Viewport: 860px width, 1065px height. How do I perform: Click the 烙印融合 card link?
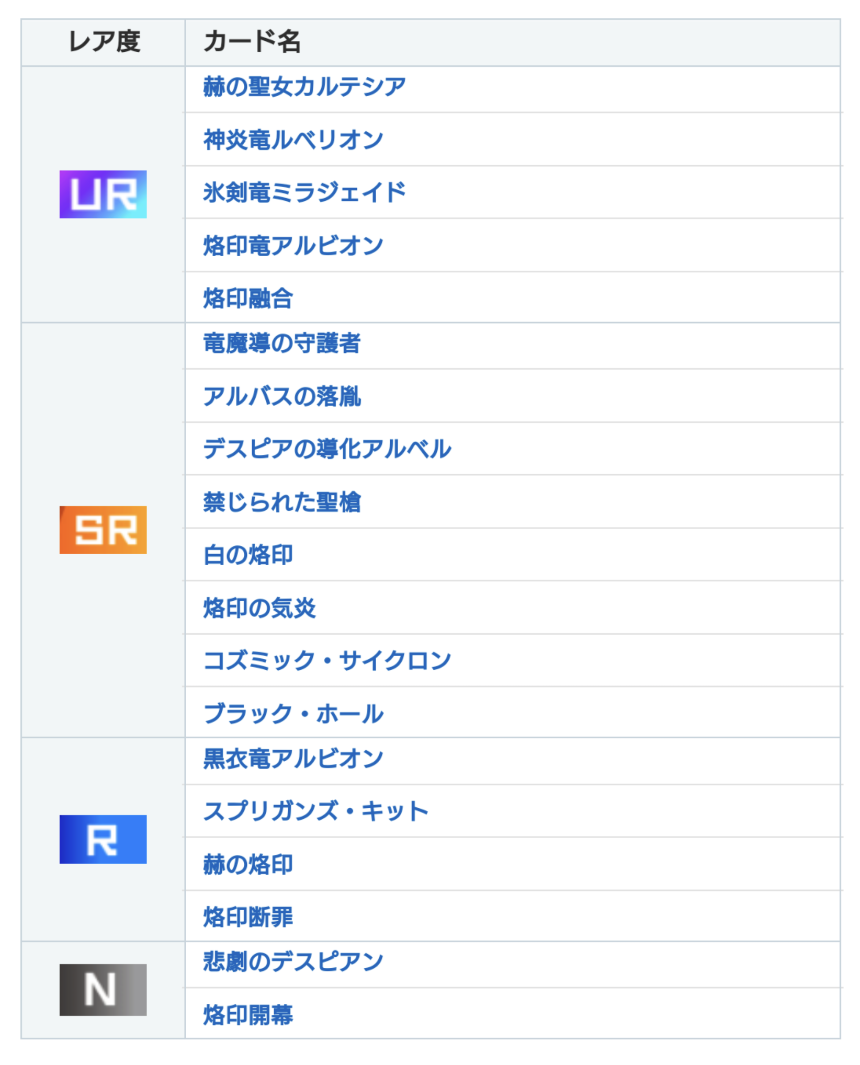pos(248,298)
